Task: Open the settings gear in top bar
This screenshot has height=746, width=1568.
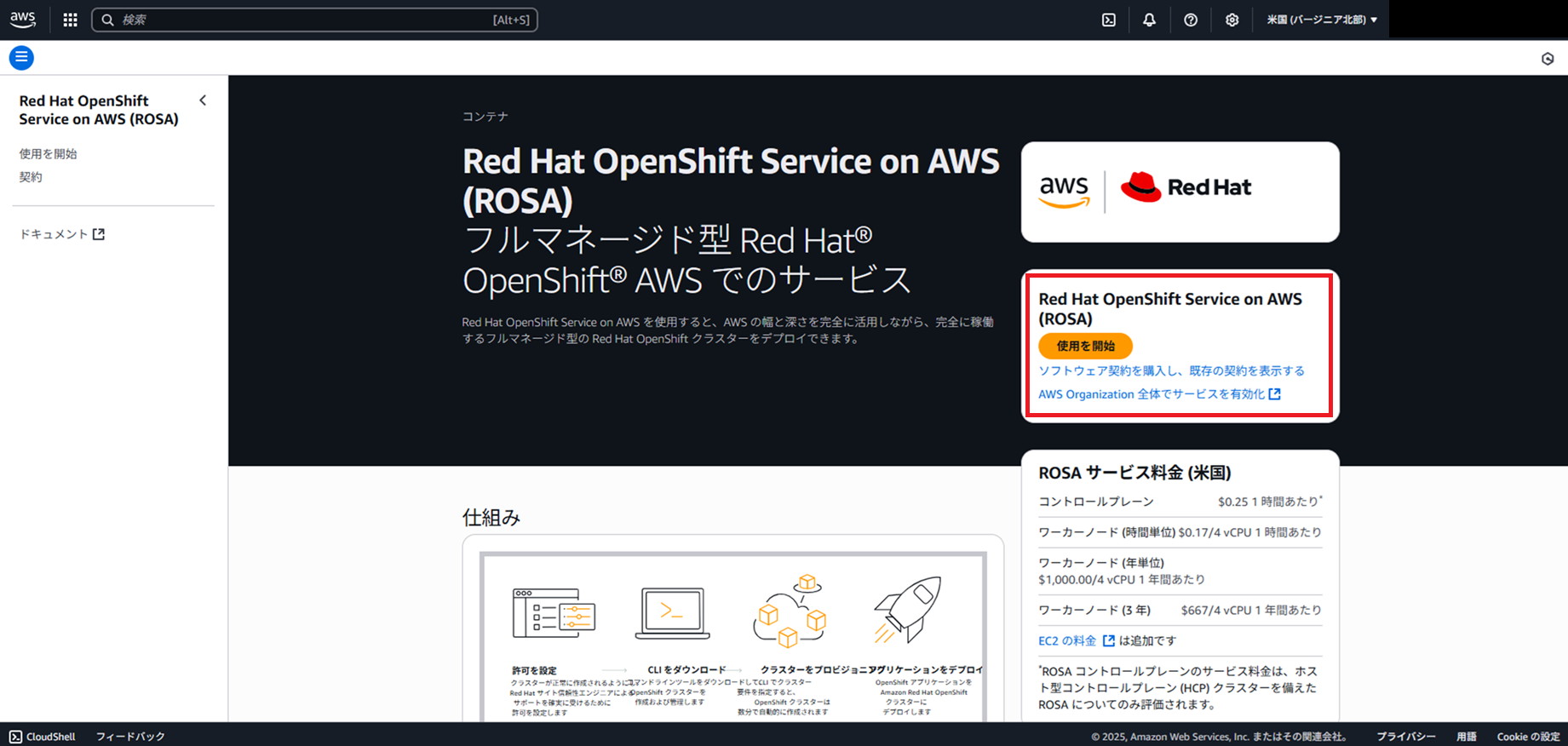Action: point(1232,20)
